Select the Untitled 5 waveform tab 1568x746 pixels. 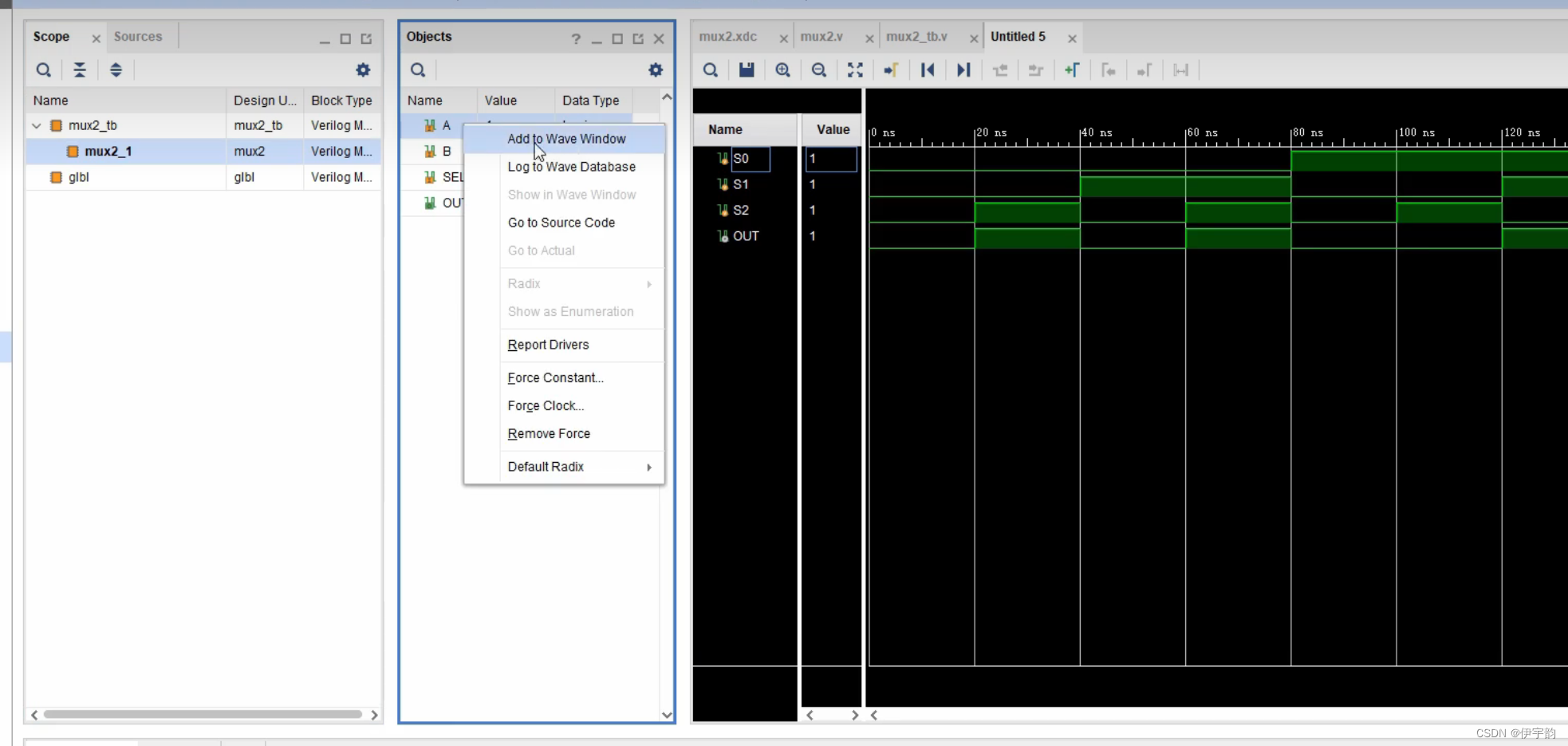(1018, 37)
